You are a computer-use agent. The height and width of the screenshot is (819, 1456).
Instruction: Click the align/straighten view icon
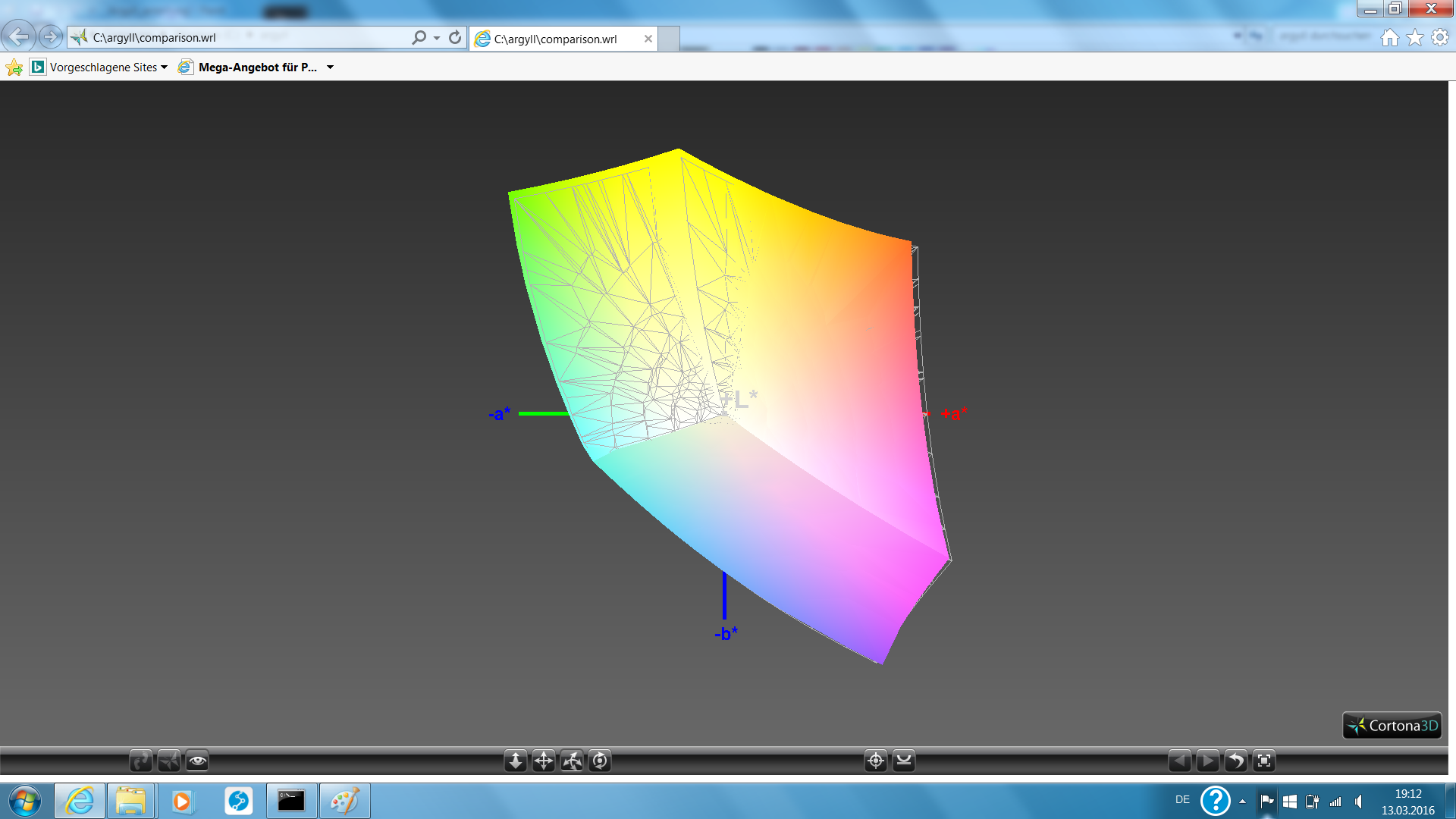[x=904, y=761]
